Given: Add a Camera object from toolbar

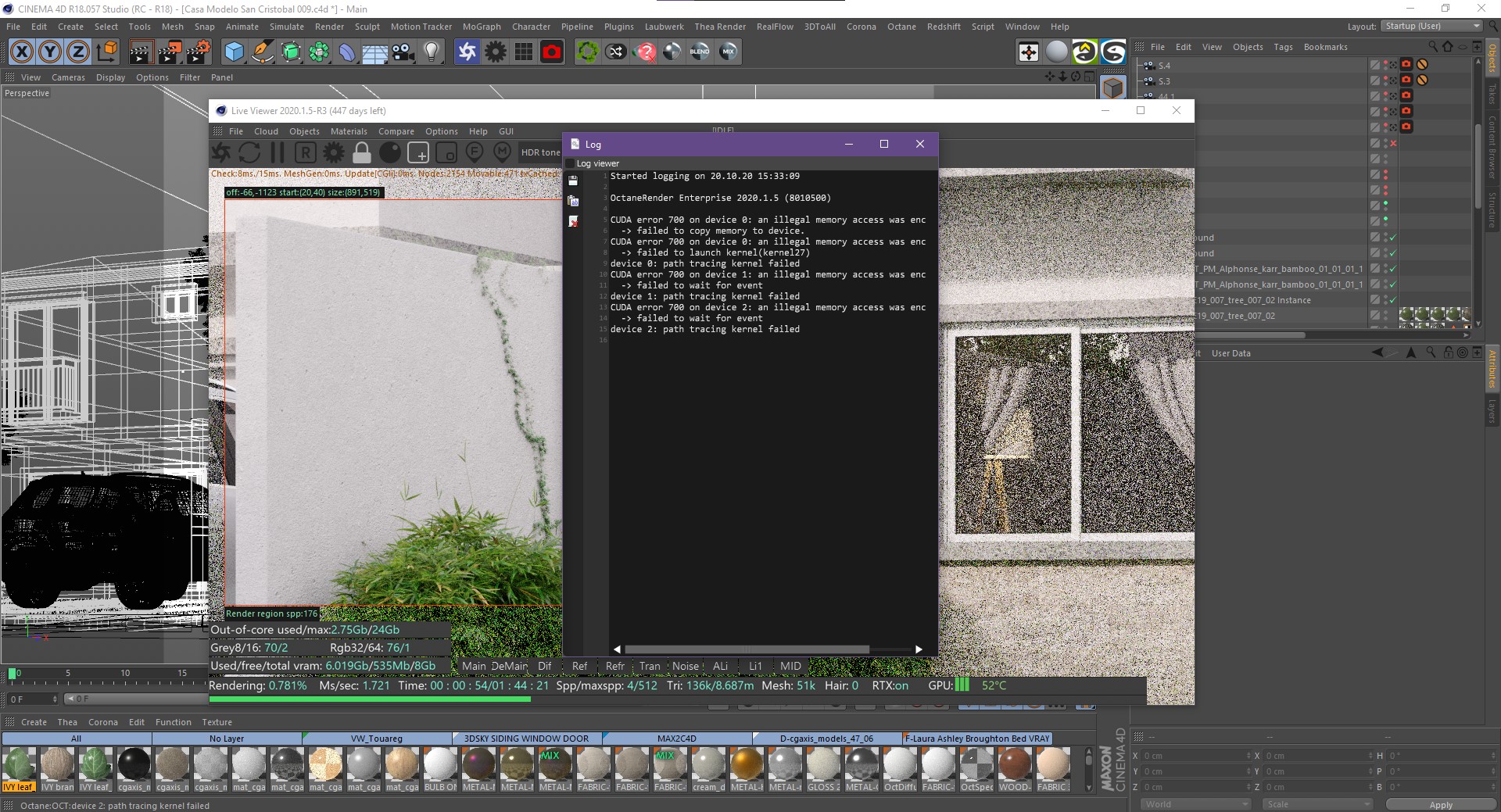Looking at the screenshot, I should 403,52.
